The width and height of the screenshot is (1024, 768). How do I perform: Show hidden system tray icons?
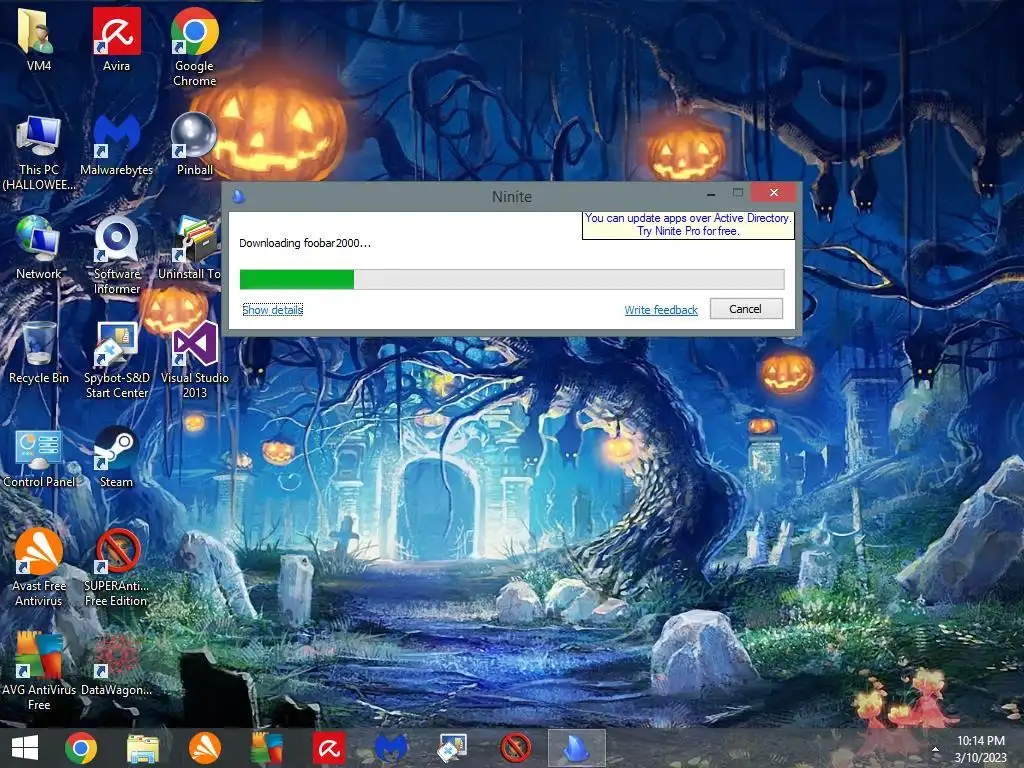click(x=935, y=749)
